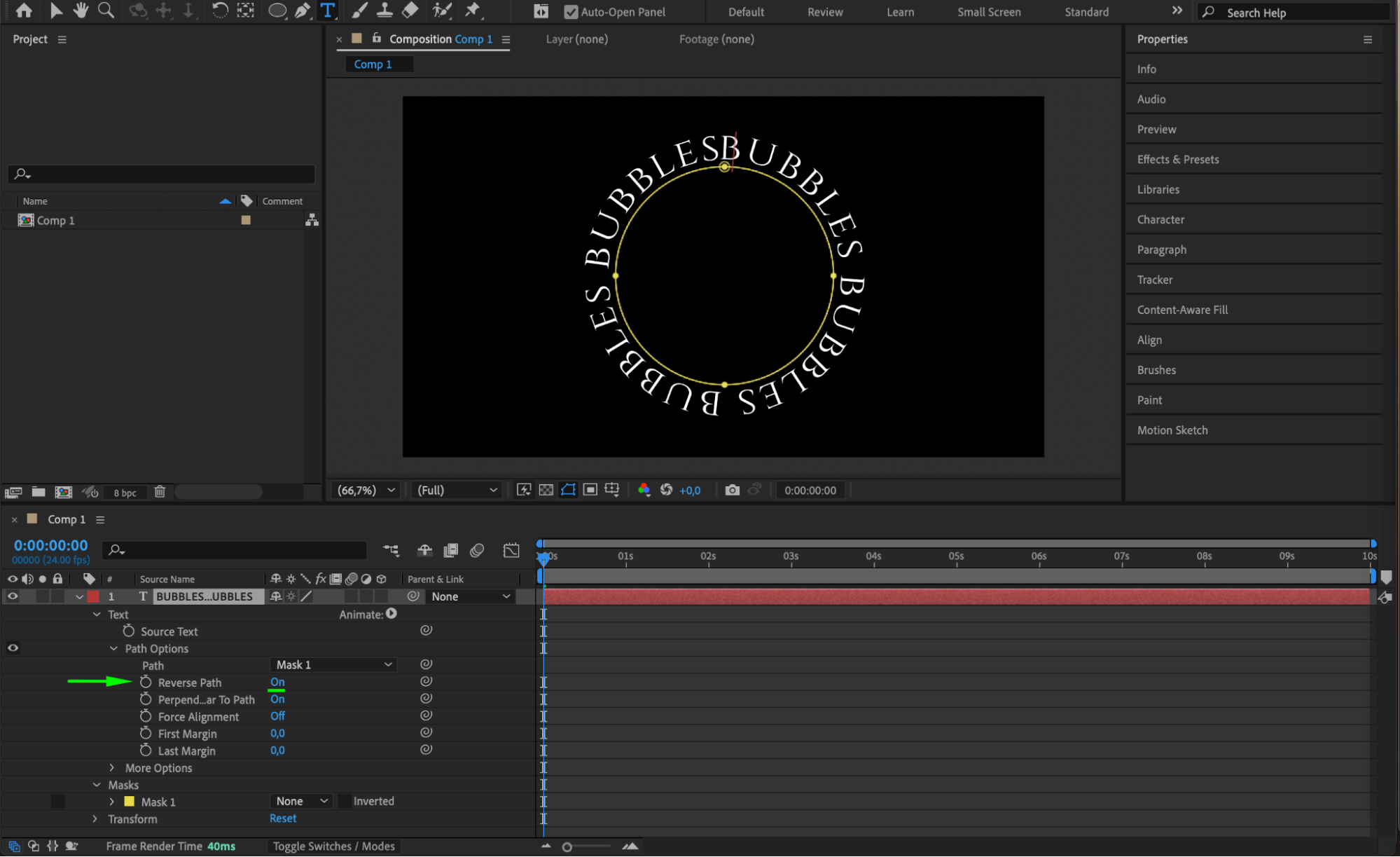Toggle the Auto-Open Panel checkbox

click(x=571, y=12)
